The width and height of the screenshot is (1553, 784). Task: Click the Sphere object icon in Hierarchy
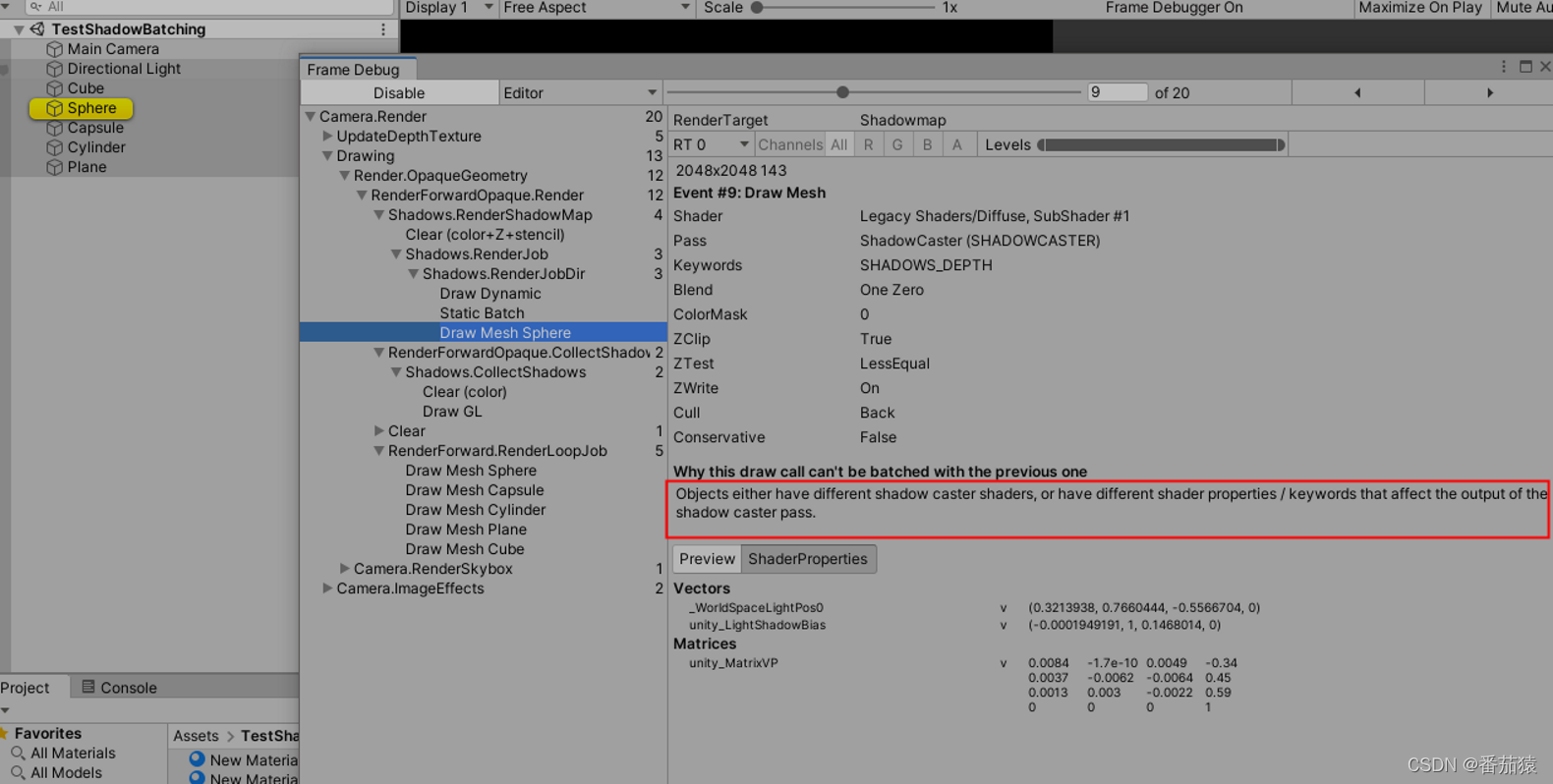pyautogui.click(x=55, y=108)
